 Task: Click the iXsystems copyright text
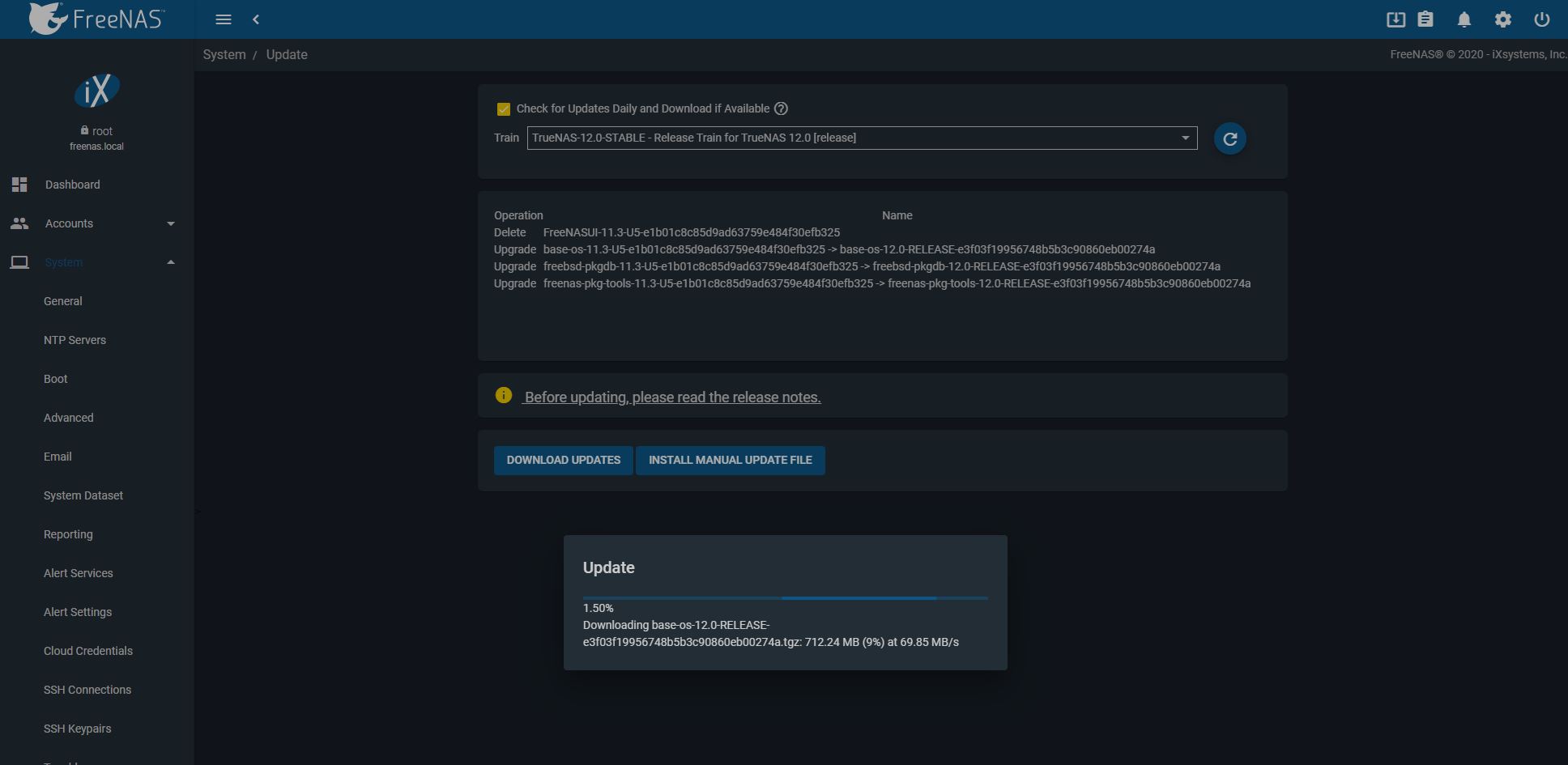click(x=1478, y=54)
